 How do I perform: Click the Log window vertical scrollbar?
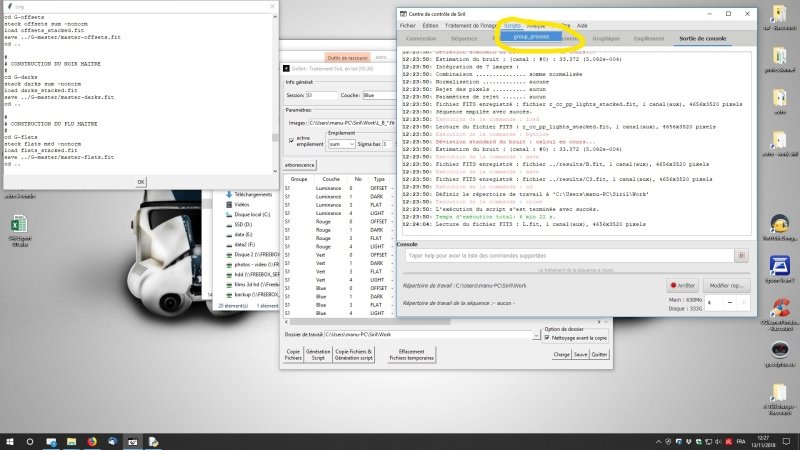pyautogui.click(x=276, y=94)
